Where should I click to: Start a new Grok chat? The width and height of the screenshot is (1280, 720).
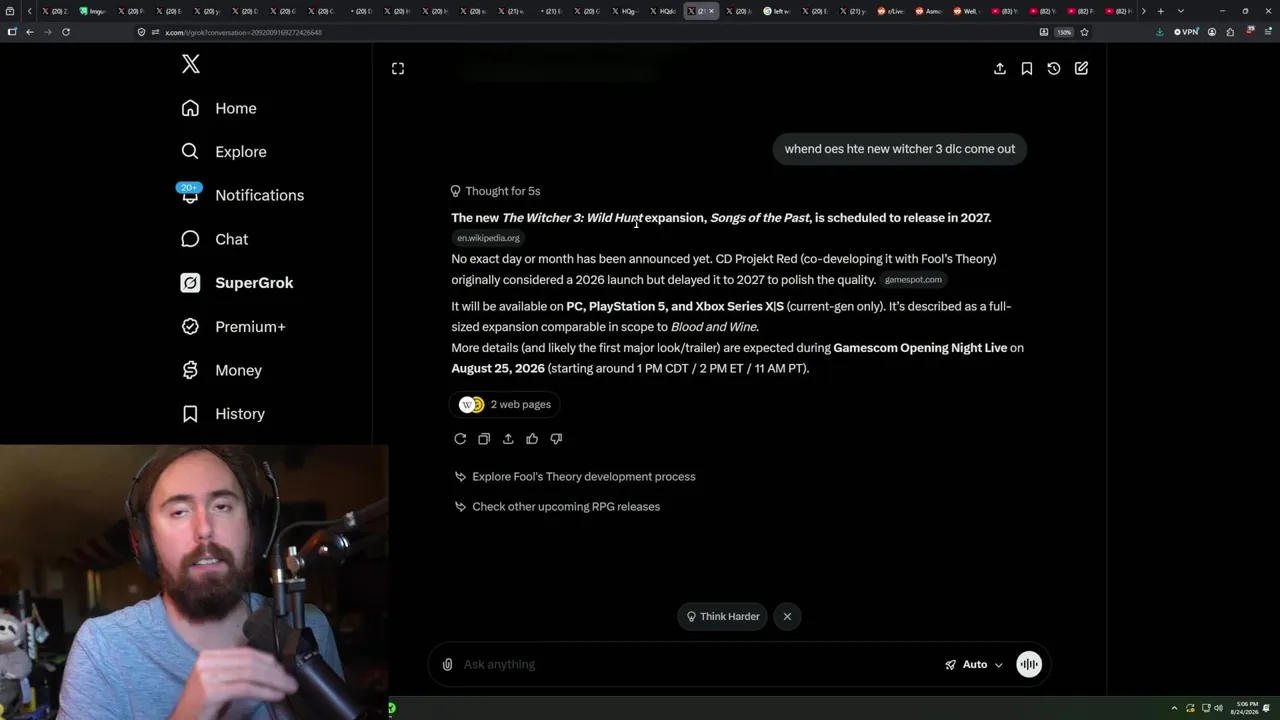point(1081,68)
